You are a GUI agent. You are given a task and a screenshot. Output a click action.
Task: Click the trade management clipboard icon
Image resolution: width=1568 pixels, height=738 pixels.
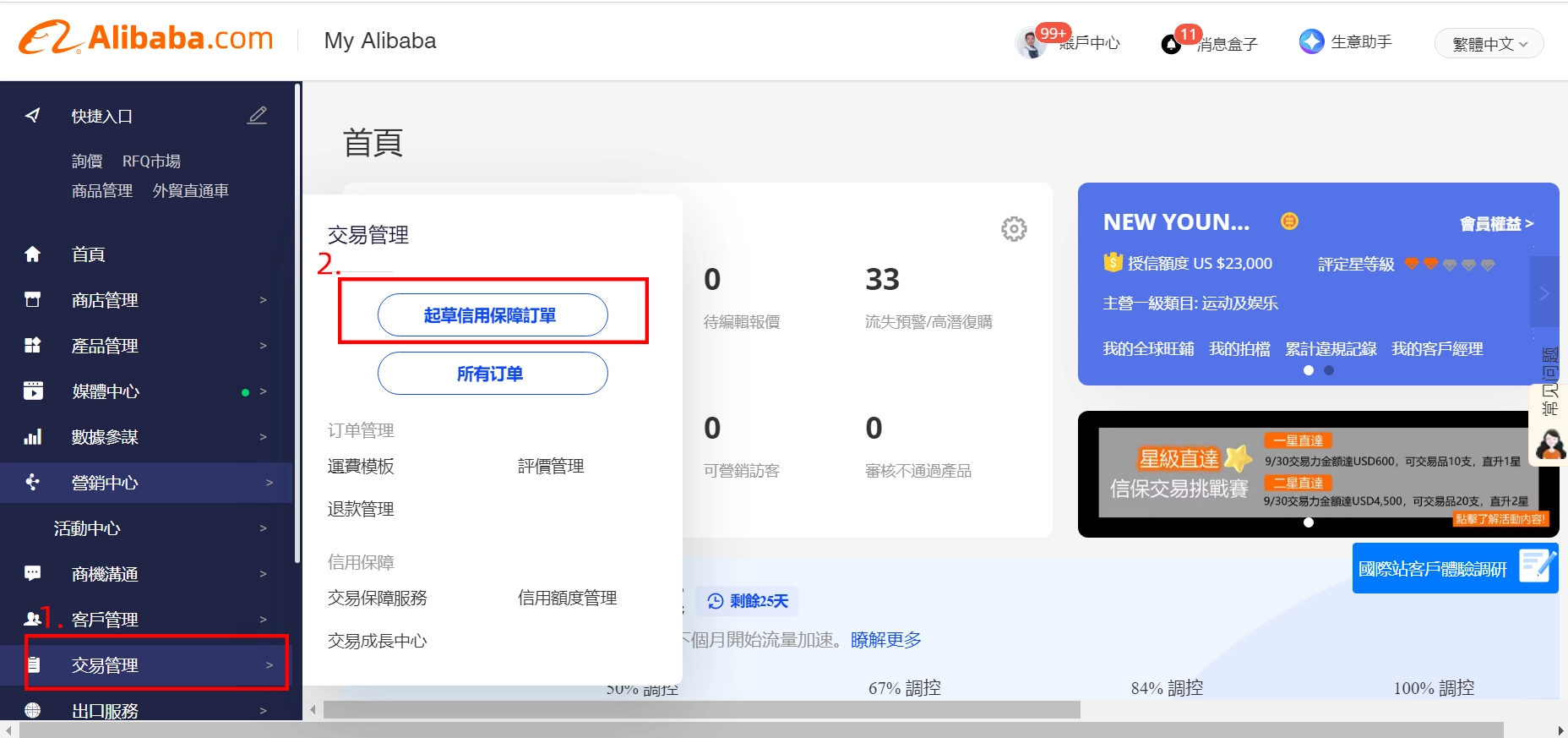[x=34, y=664]
